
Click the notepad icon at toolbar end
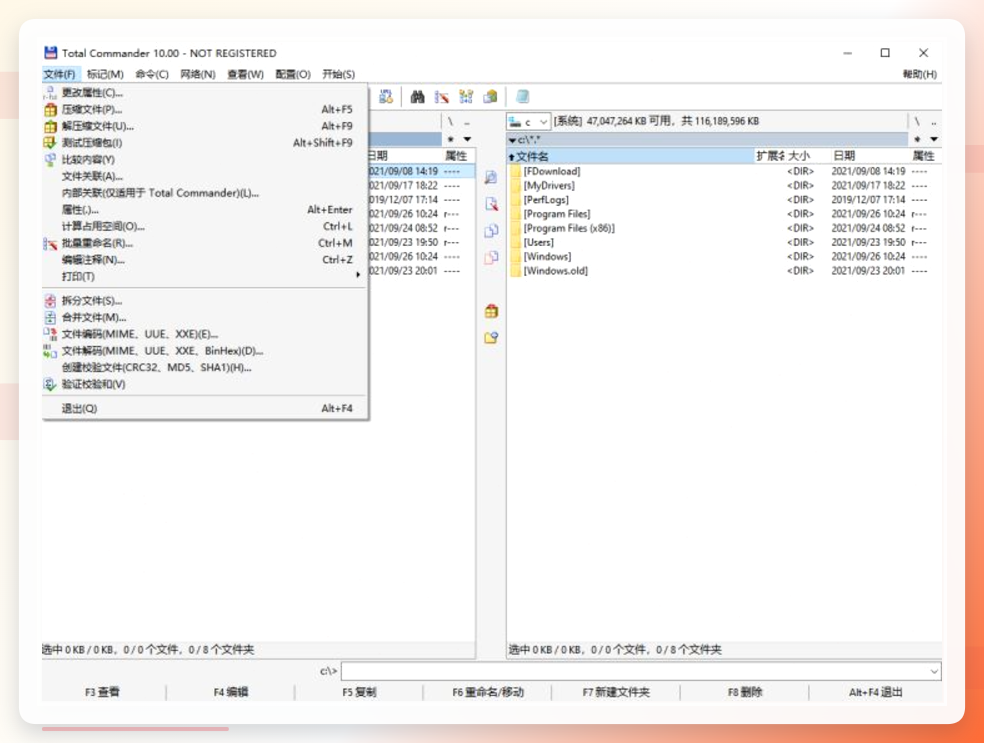[x=522, y=97]
